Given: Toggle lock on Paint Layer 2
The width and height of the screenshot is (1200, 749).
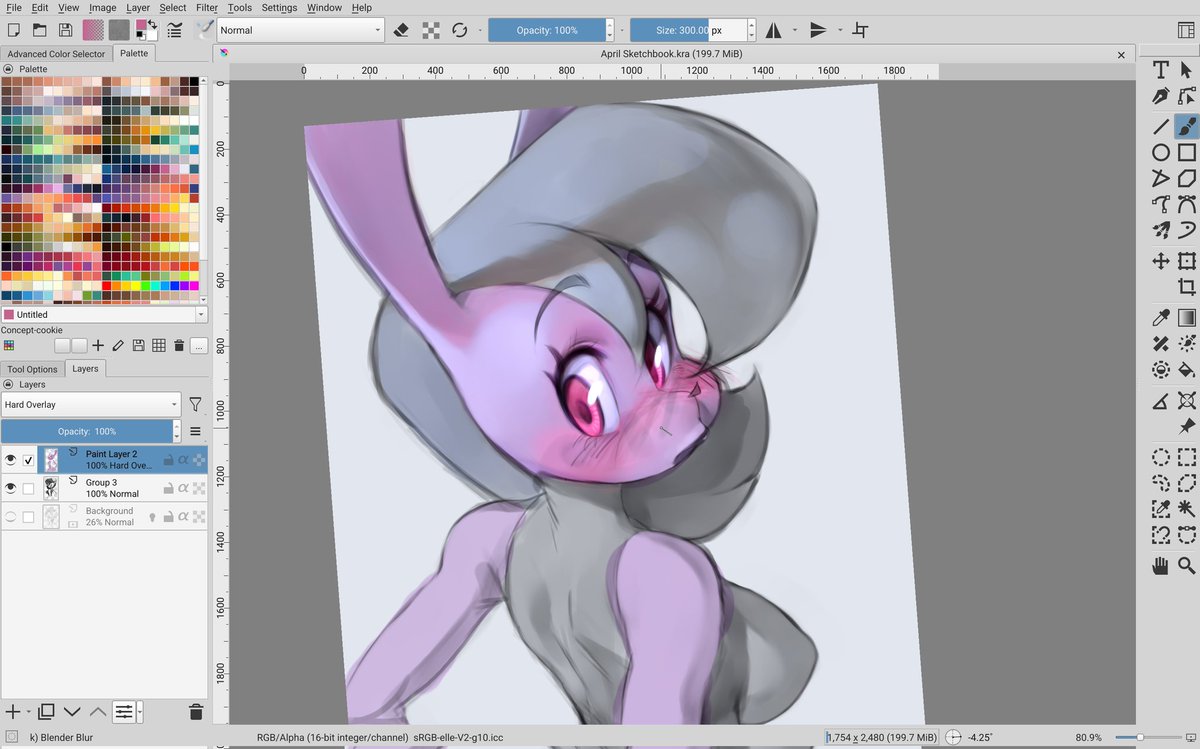Looking at the screenshot, I should (169, 460).
